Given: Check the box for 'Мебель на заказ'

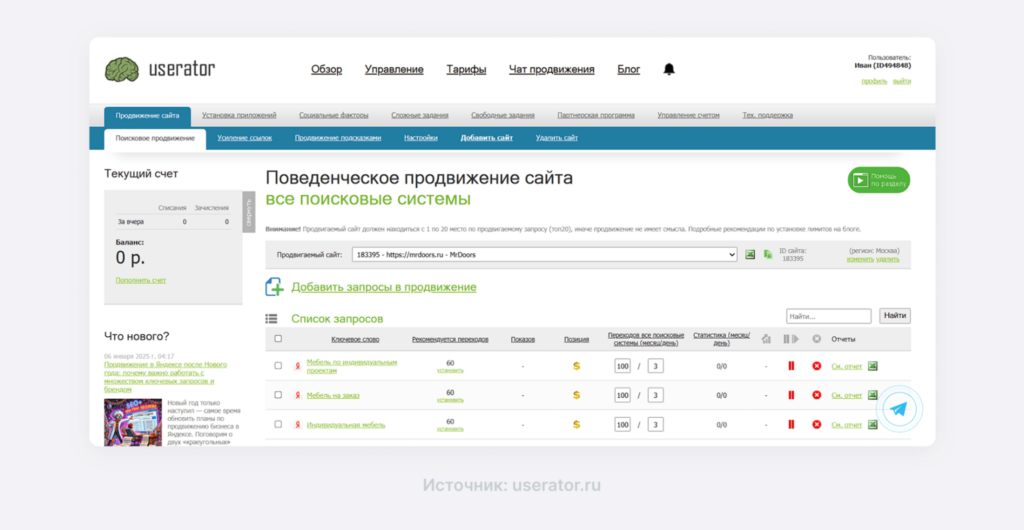Looking at the screenshot, I should pyautogui.click(x=278, y=395).
